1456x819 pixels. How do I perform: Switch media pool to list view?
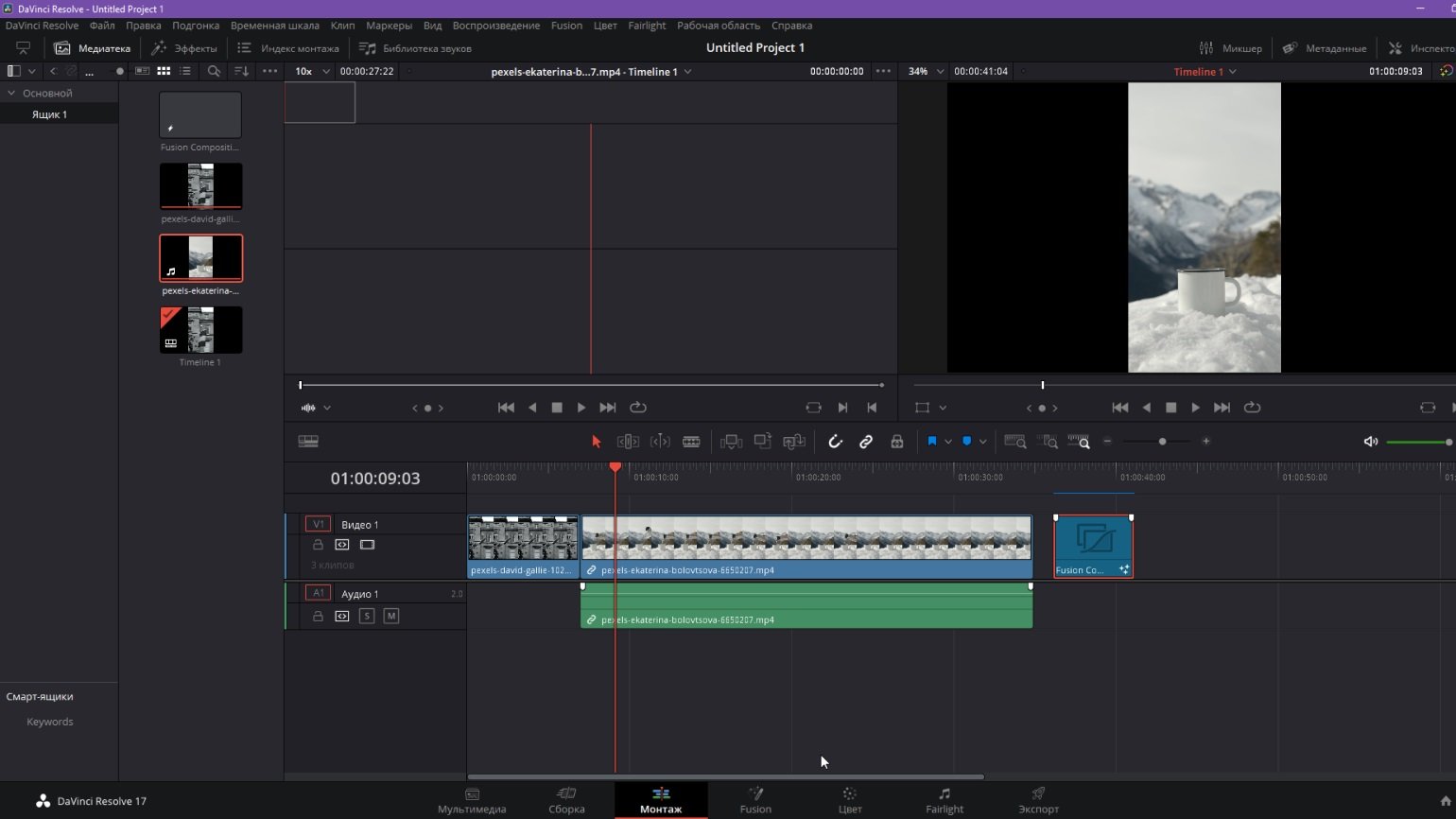(185, 71)
